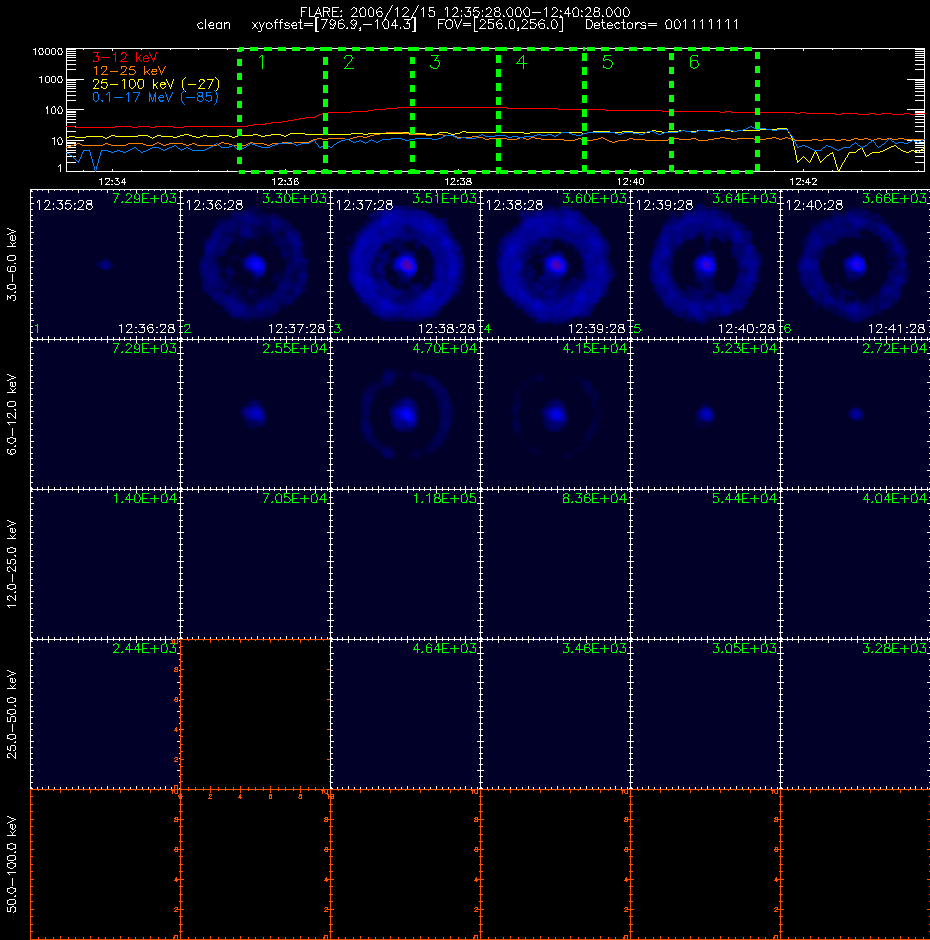Screen dimensions: 930x940
Task: Open the 3.0-6.0 keV image with peak 3.66E+03
Action: tap(855, 264)
